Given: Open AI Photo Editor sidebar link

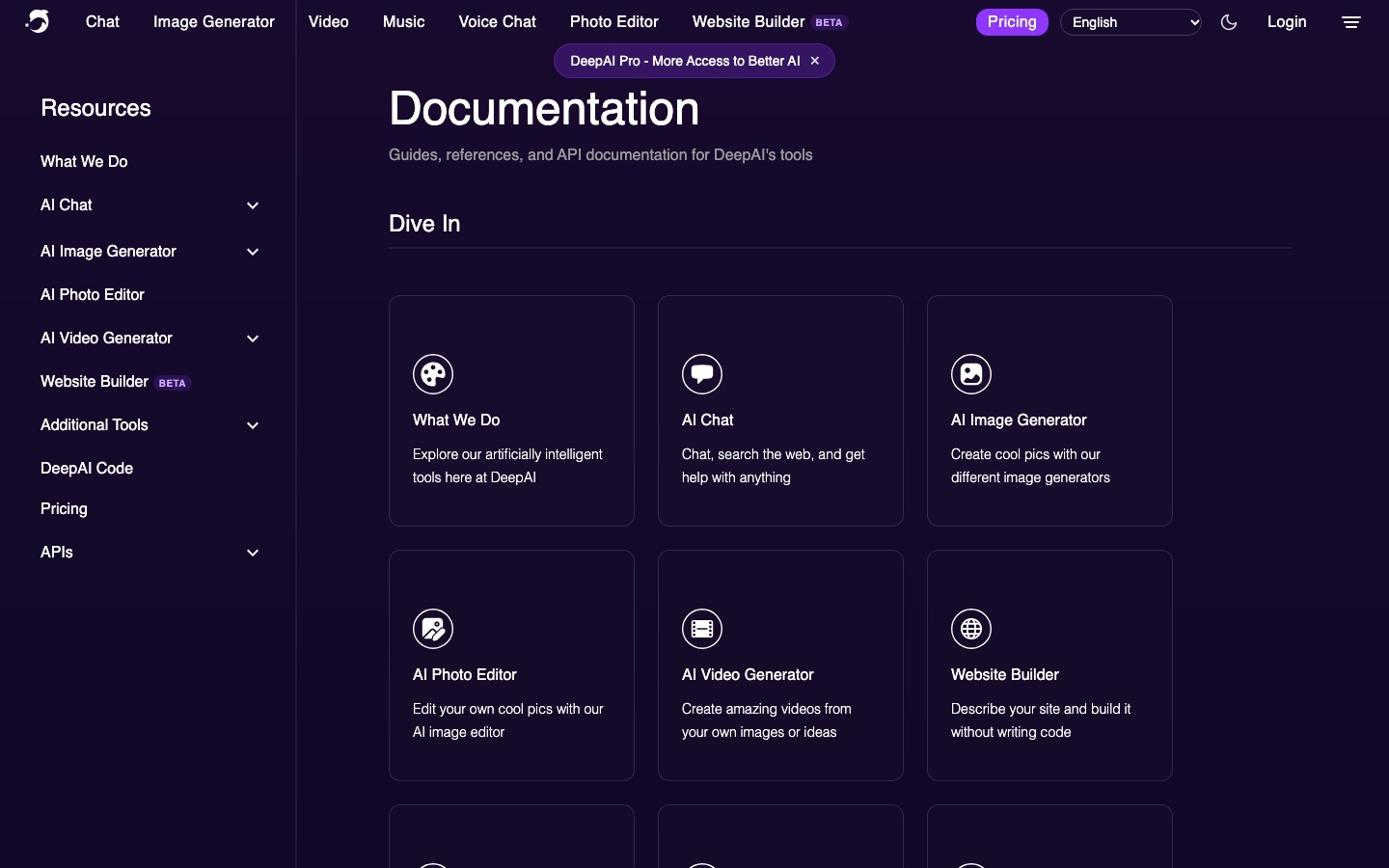Looking at the screenshot, I should pos(93,294).
